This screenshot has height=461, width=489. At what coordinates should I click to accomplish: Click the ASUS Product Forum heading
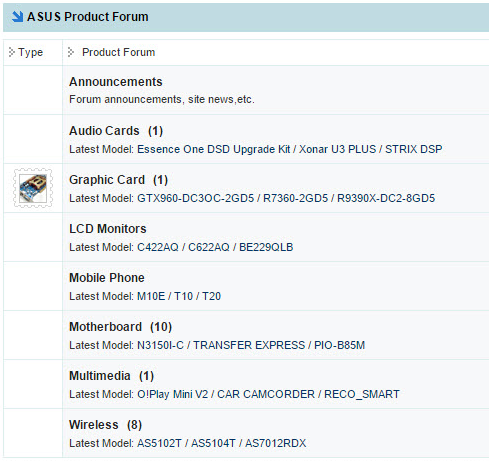(88, 16)
